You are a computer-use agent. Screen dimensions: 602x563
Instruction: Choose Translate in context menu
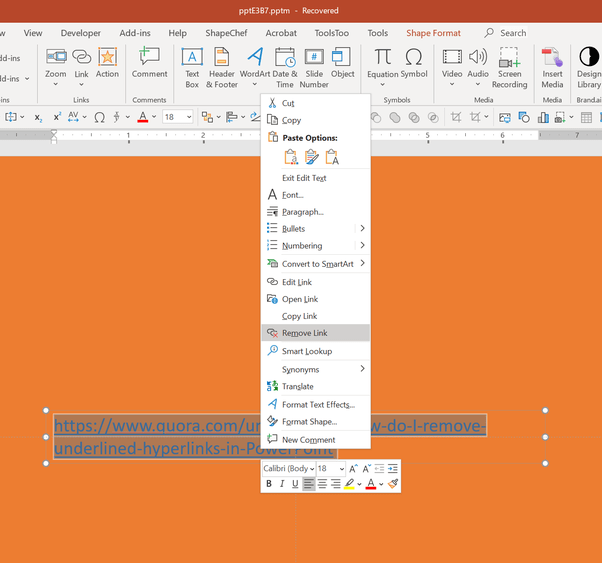[x=316, y=386]
